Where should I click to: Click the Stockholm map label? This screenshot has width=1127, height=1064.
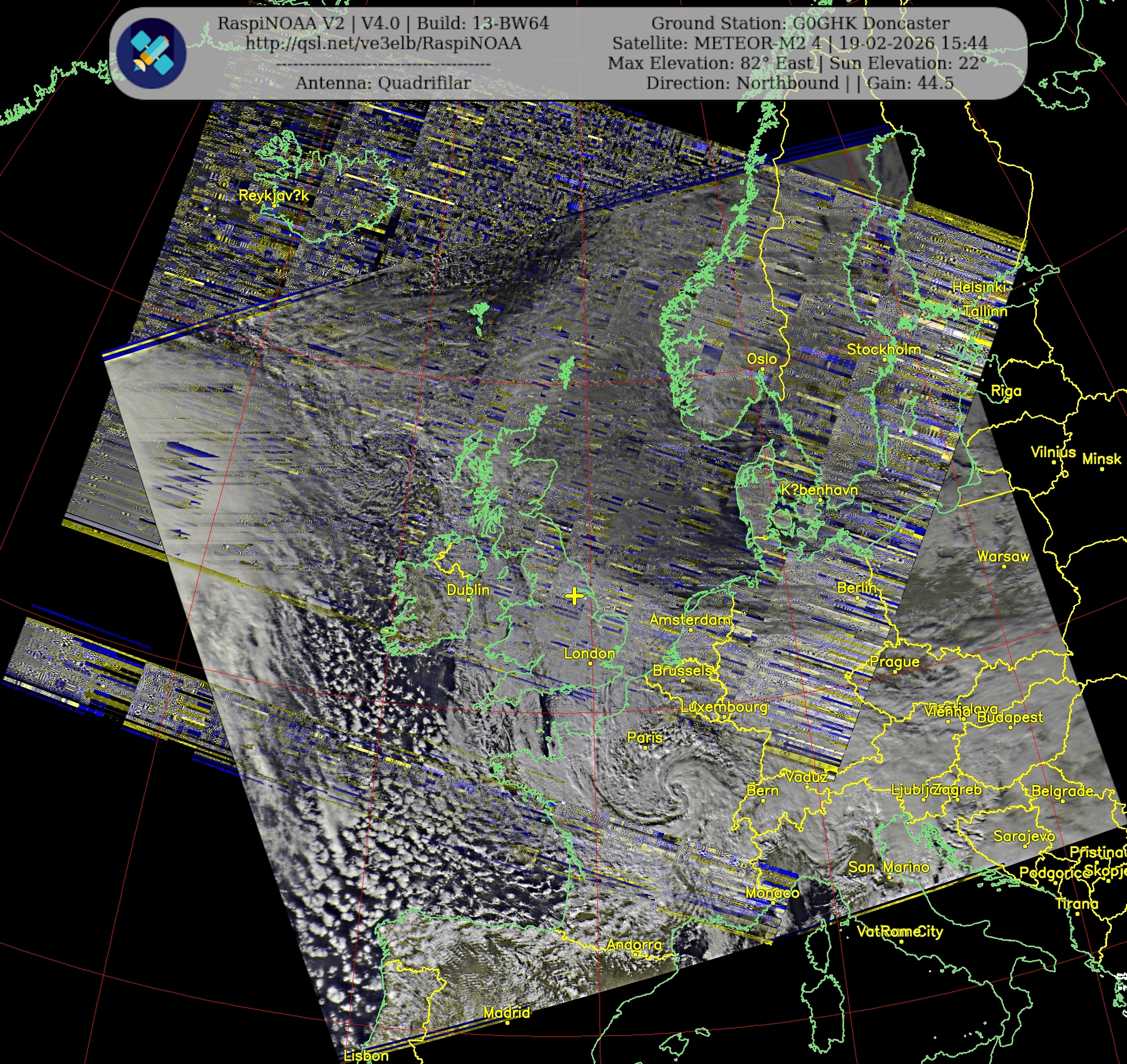pos(883,349)
